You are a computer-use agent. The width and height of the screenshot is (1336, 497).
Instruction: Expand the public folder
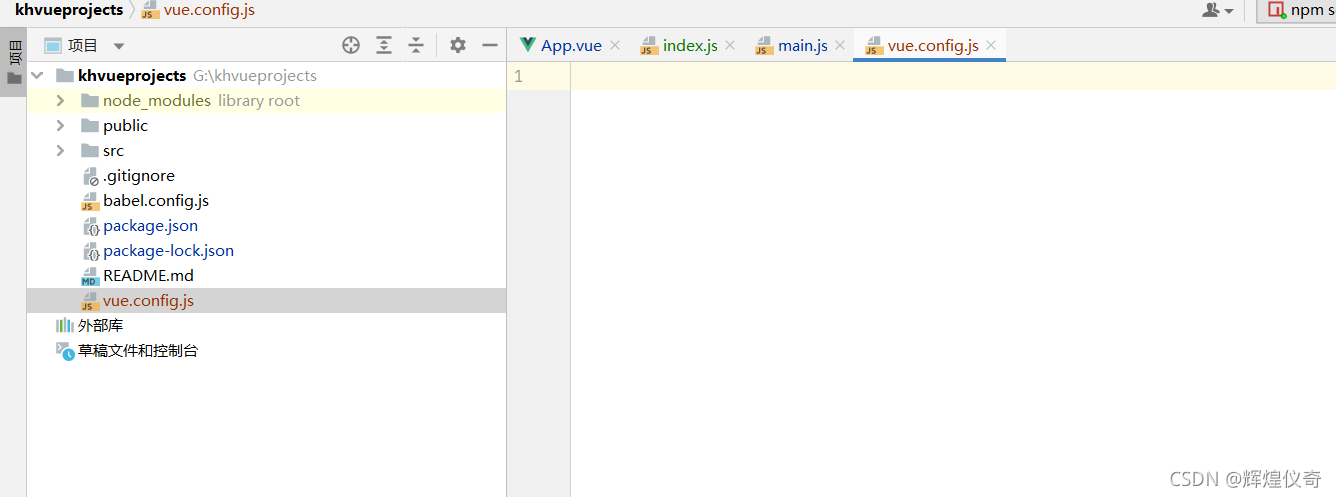(x=60, y=126)
